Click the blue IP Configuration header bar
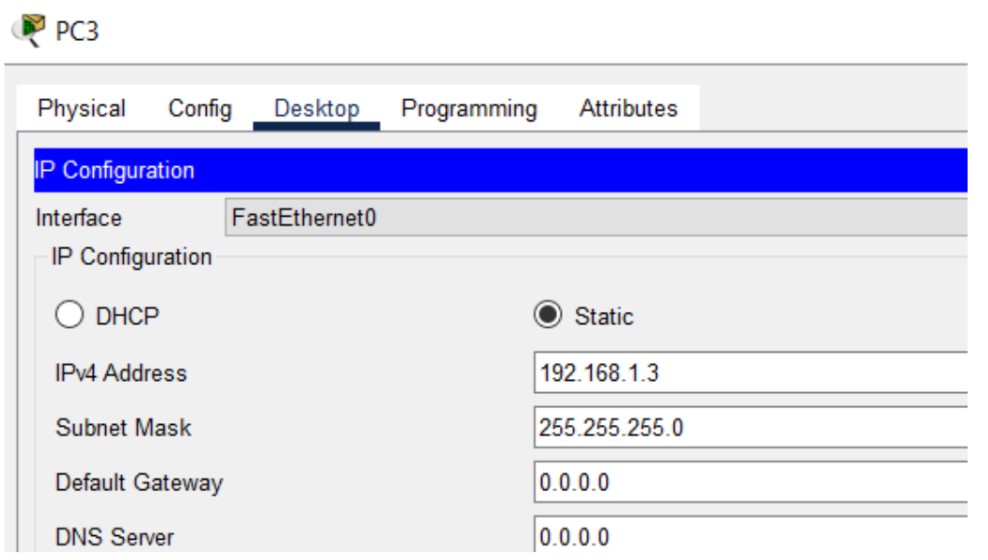 (500, 170)
